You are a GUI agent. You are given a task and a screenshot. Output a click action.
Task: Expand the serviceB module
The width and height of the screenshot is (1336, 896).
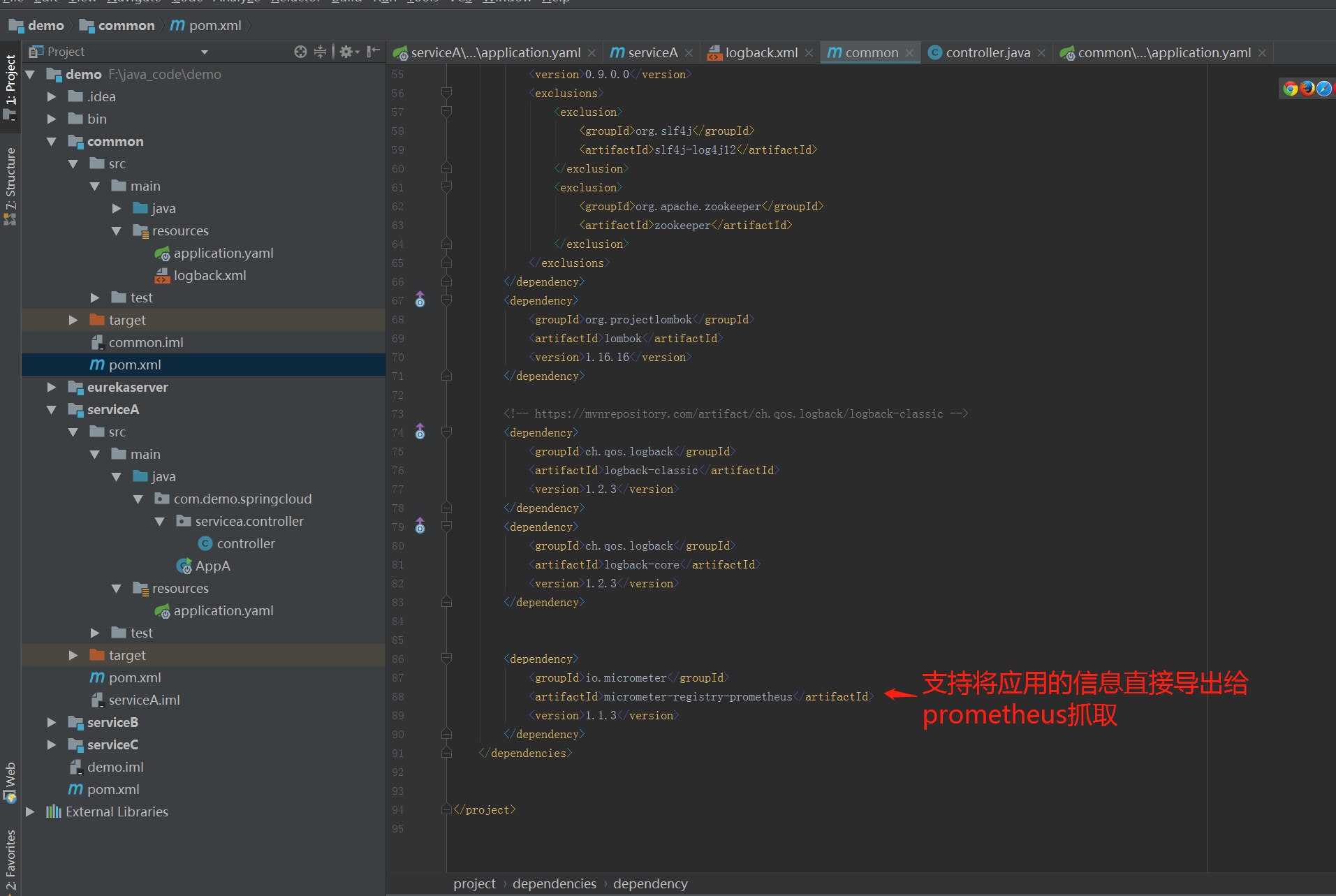click(52, 722)
